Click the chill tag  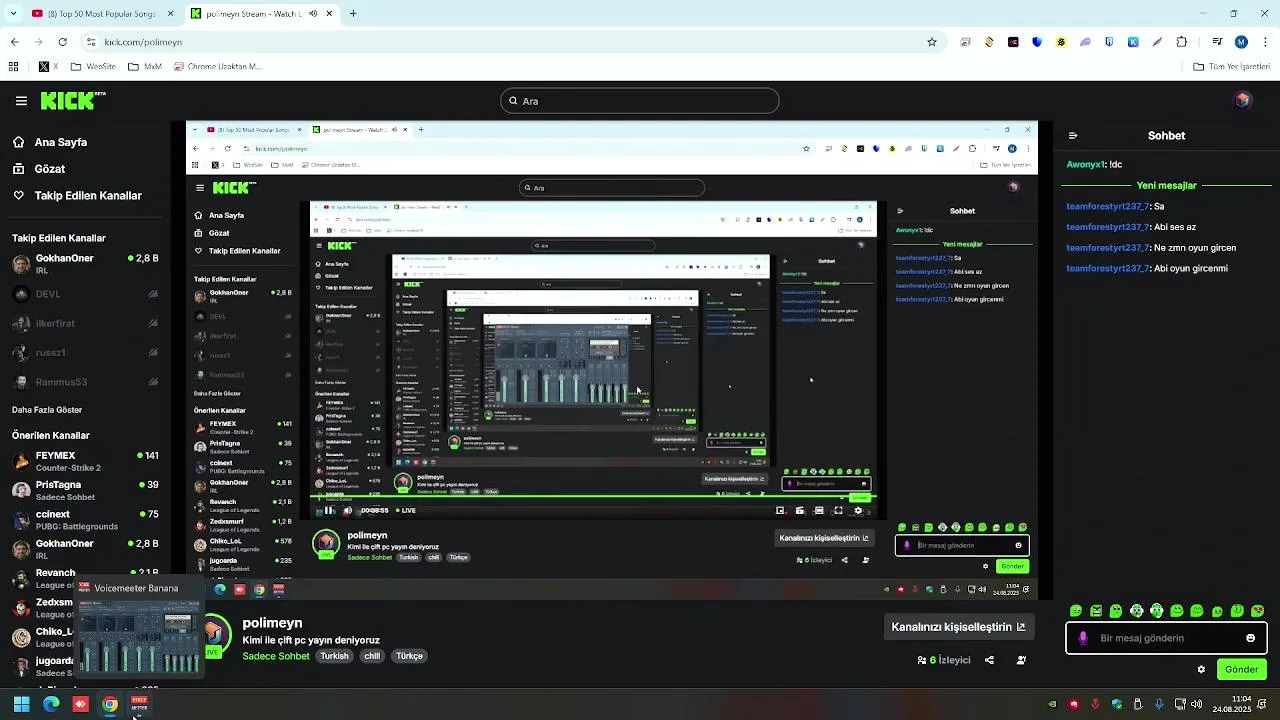[x=372, y=656]
